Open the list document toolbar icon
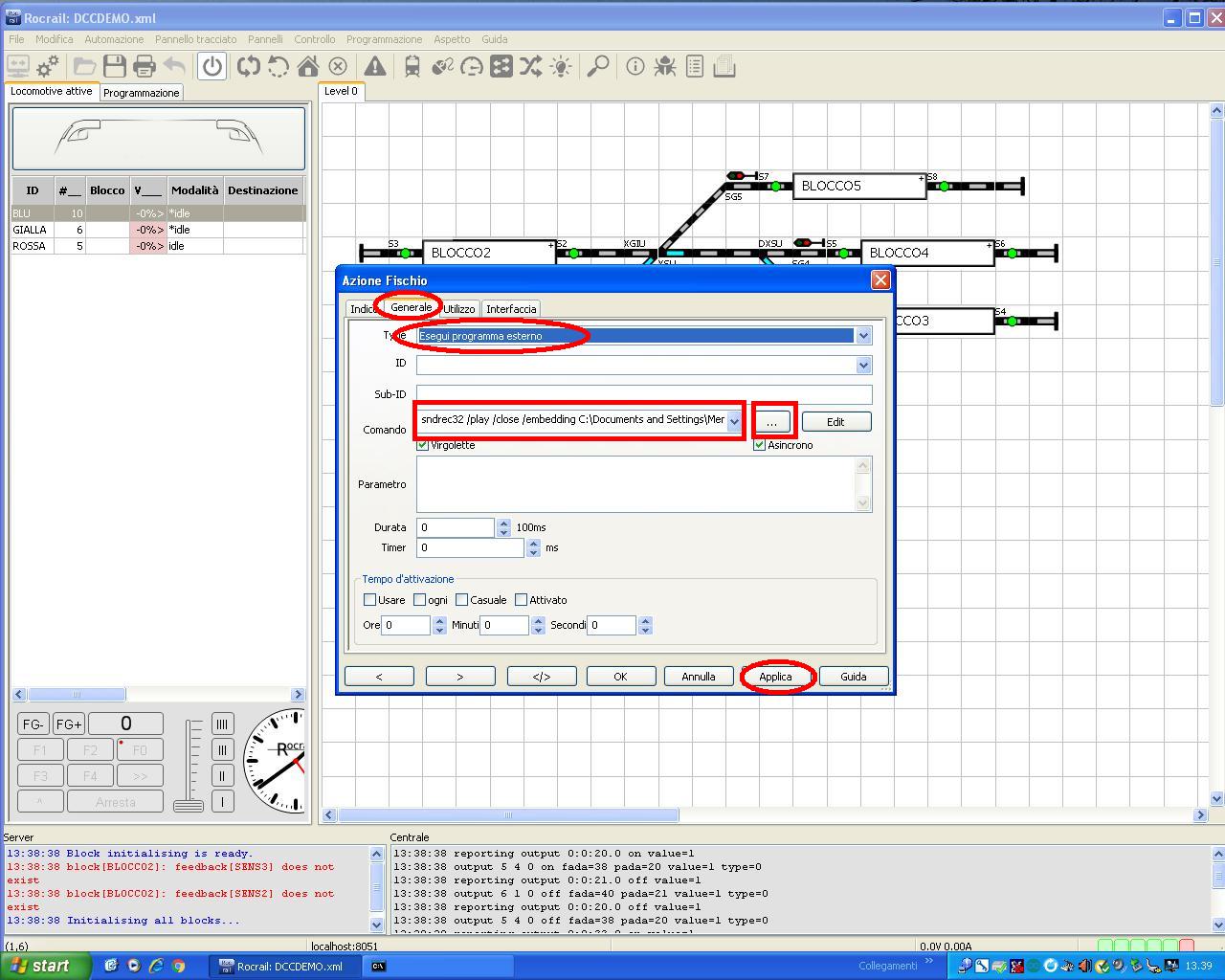This screenshot has height=980, width=1225. pos(695,66)
